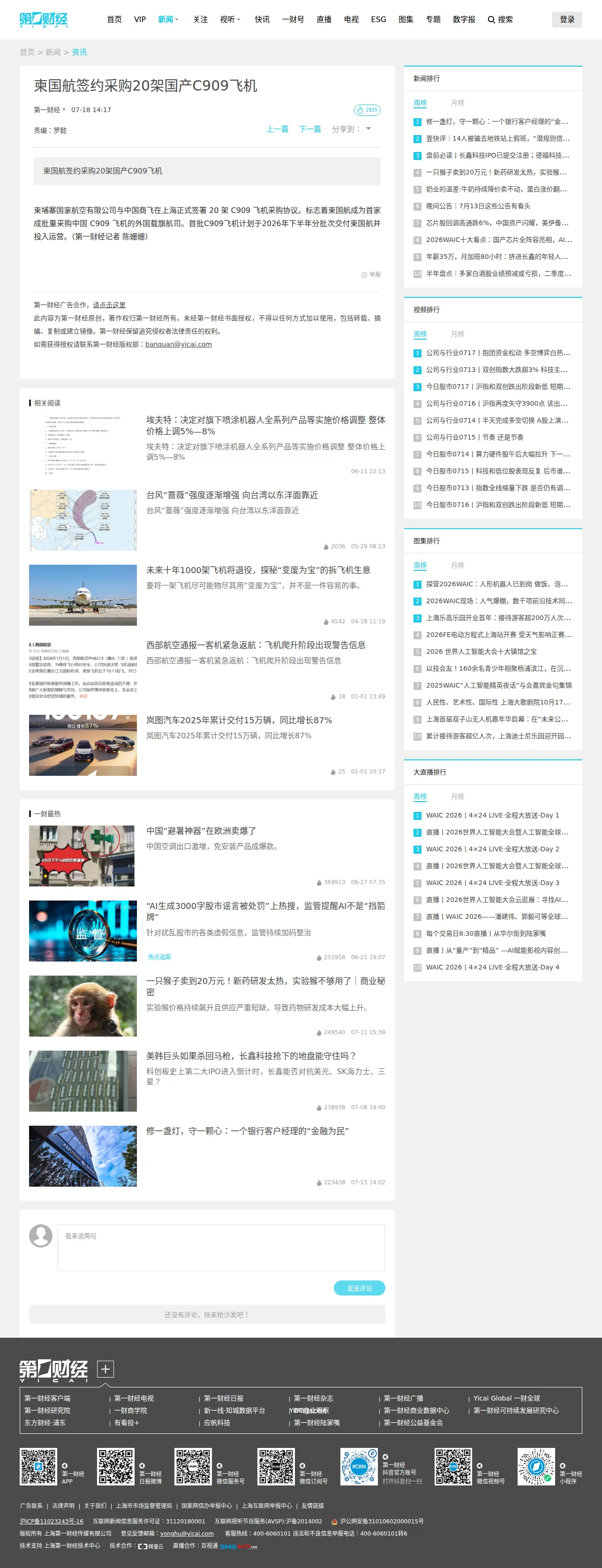Click the 抖音官方账号 circular QR code
The image size is (602, 1568).
point(359,1467)
